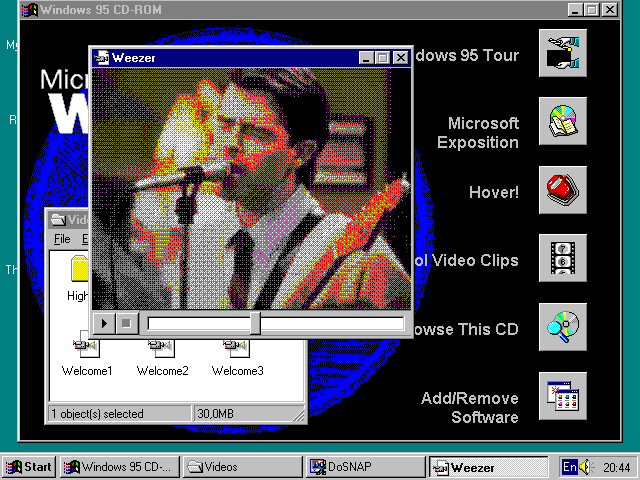Open the Microsoft Exposition icon
The height and width of the screenshot is (480, 640).
(x=562, y=122)
